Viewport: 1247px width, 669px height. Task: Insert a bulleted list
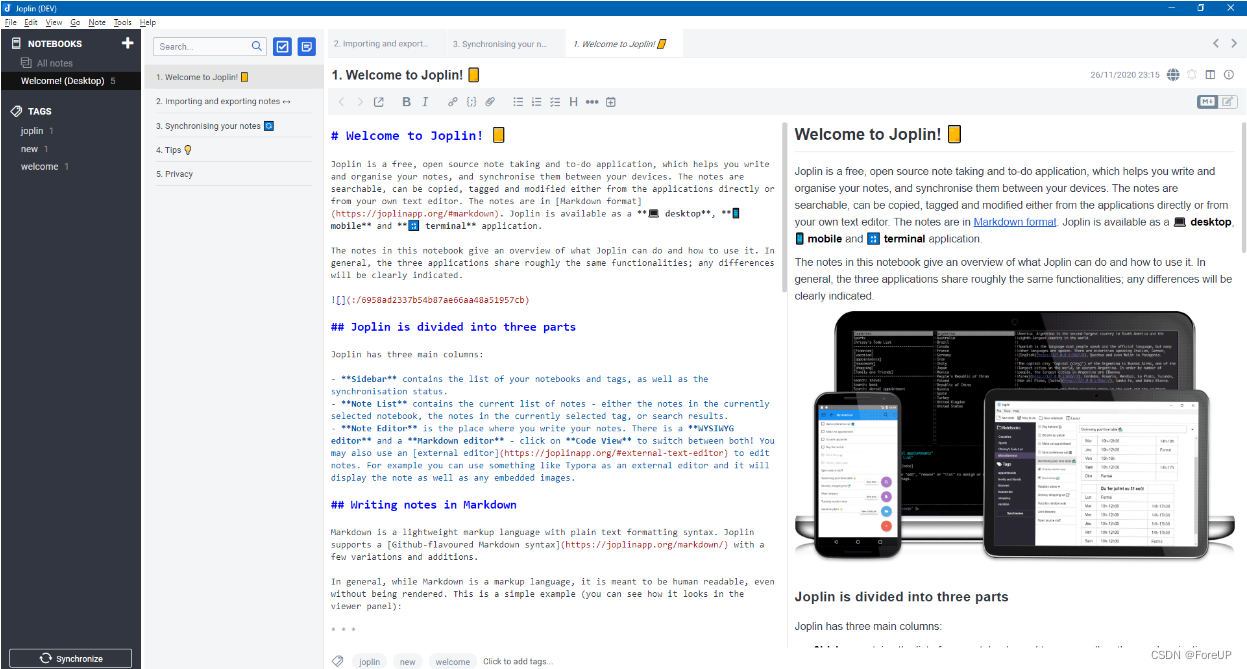click(518, 102)
